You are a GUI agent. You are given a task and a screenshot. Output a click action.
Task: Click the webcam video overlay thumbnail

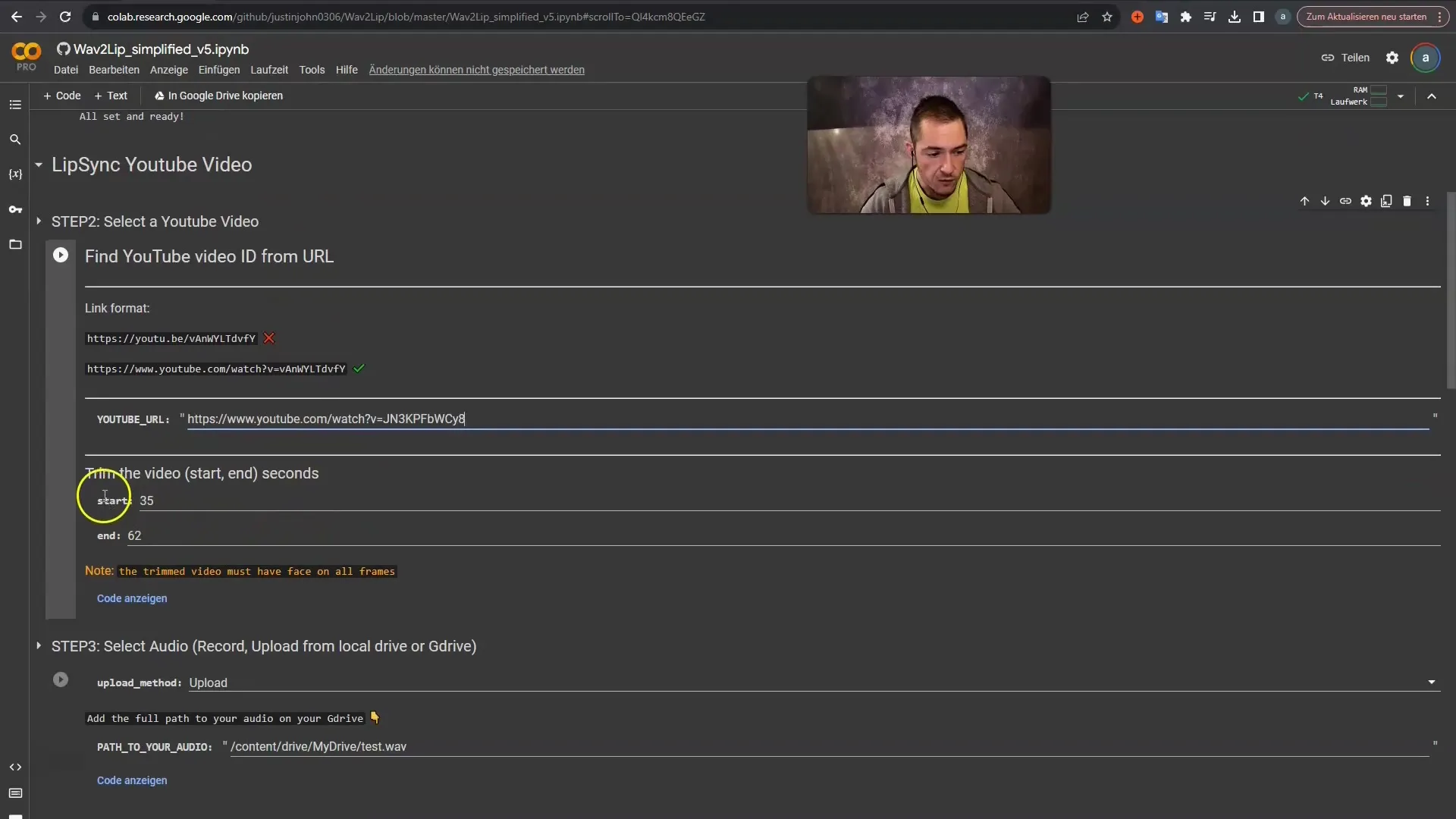(929, 145)
